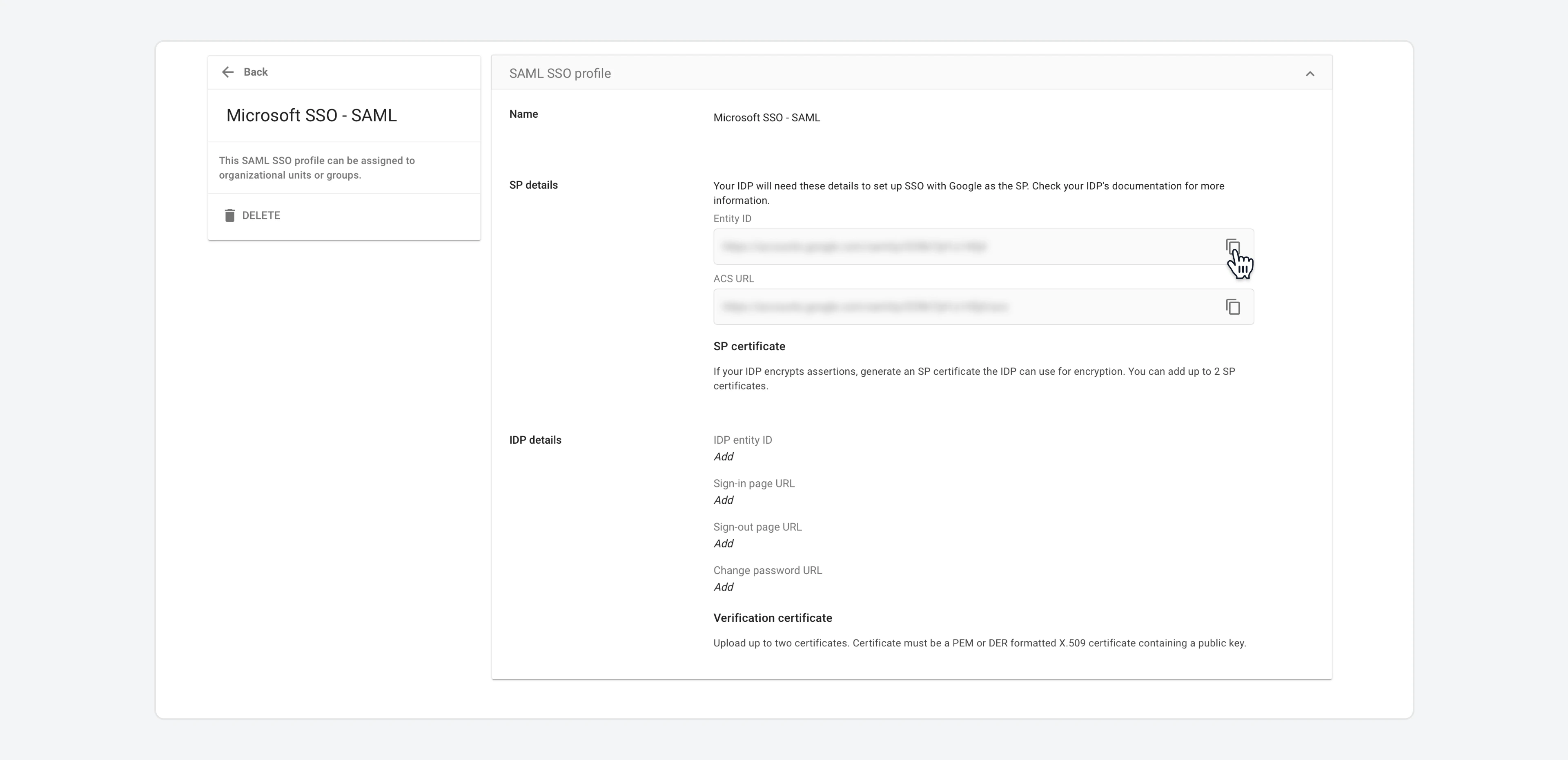The height and width of the screenshot is (760, 1568).
Task: Click the Name label
Action: 523,114
